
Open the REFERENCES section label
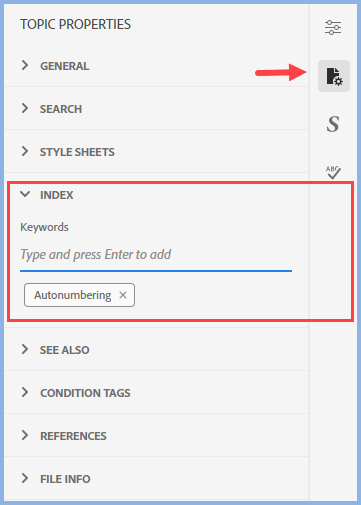73,436
